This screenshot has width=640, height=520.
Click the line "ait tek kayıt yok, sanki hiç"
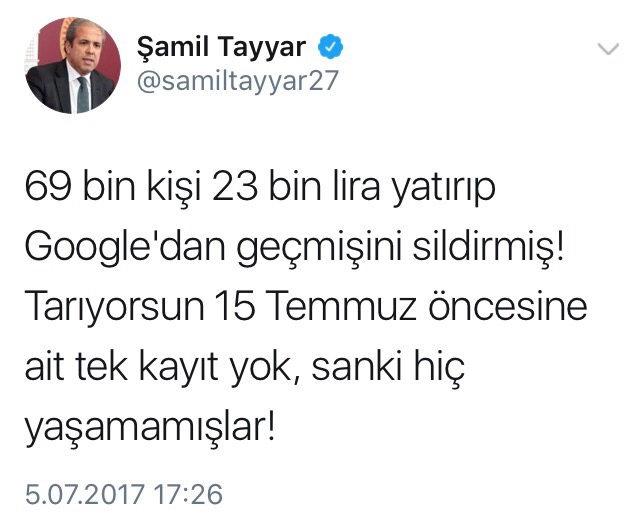[245, 367]
